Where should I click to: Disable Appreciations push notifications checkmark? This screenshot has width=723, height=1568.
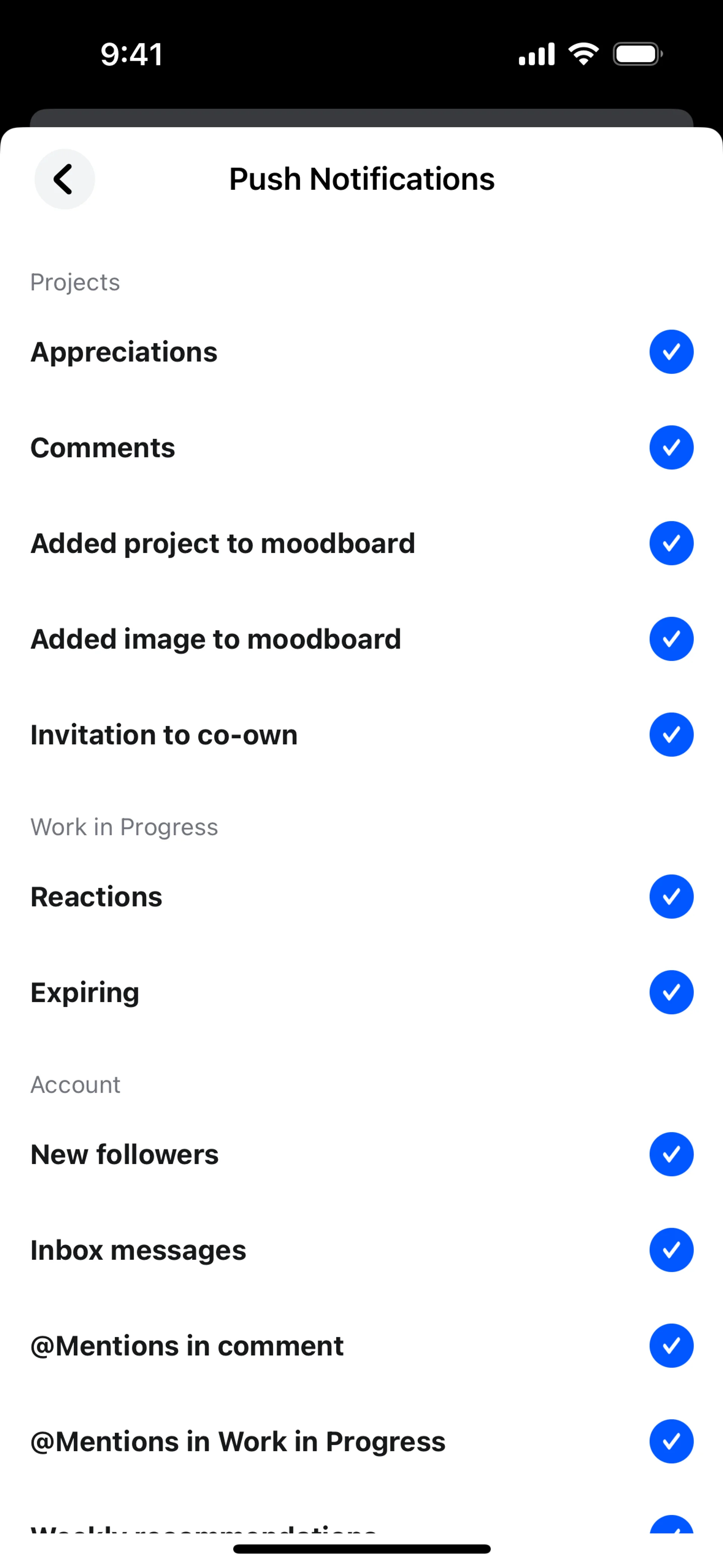671,352
